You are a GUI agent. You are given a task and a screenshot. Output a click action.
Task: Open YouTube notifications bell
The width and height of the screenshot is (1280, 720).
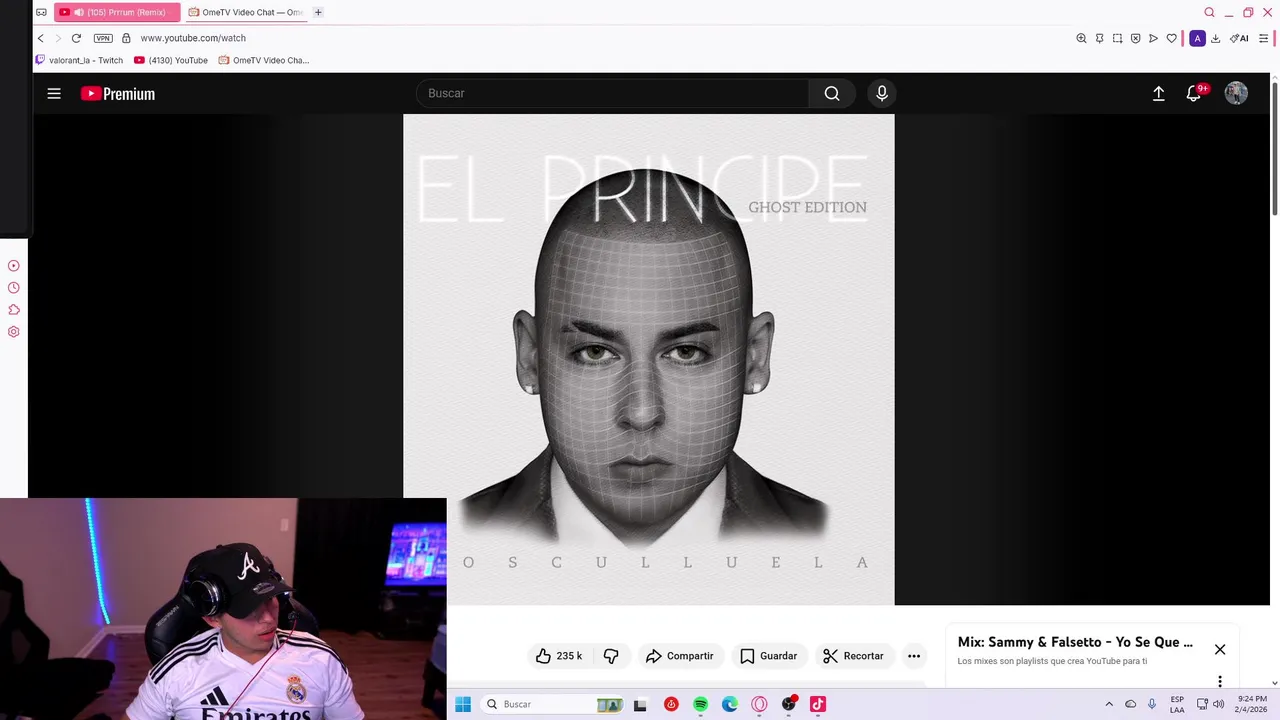(x=1194, y=93)
